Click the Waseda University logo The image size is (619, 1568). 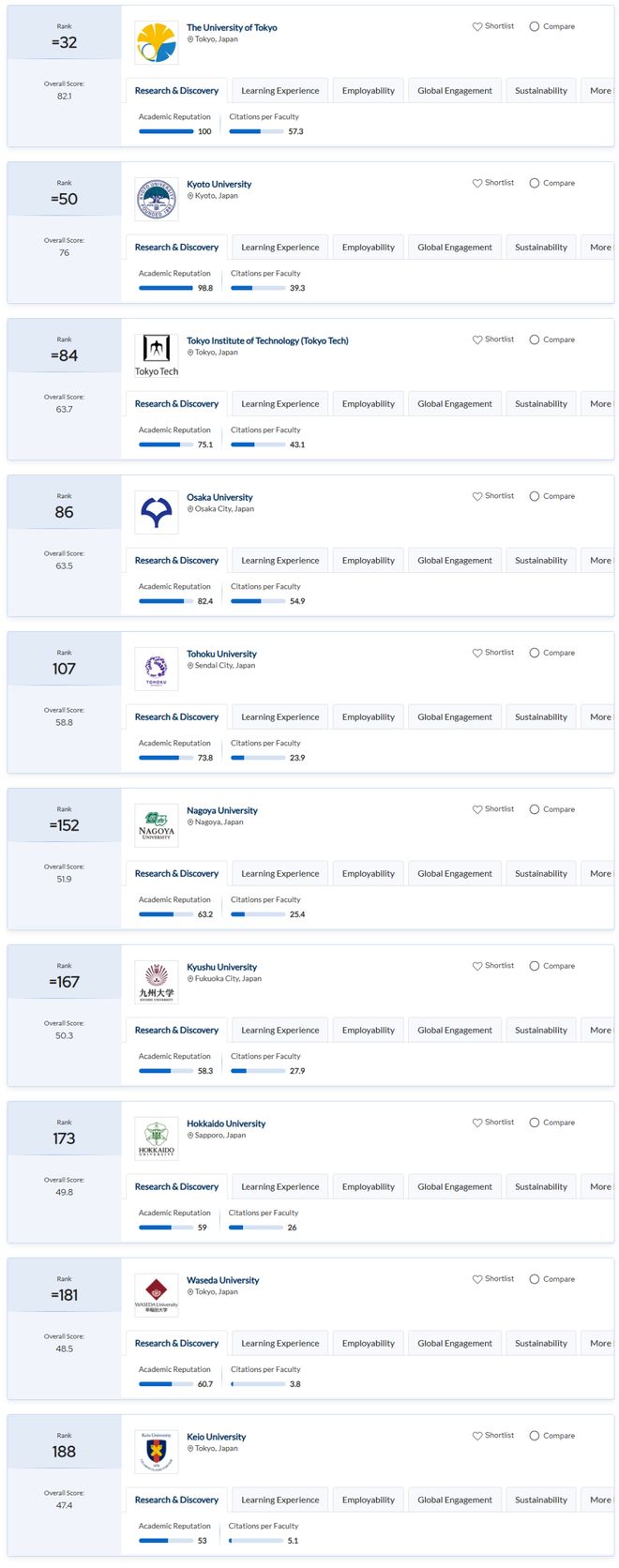[x=156, y=1296]
